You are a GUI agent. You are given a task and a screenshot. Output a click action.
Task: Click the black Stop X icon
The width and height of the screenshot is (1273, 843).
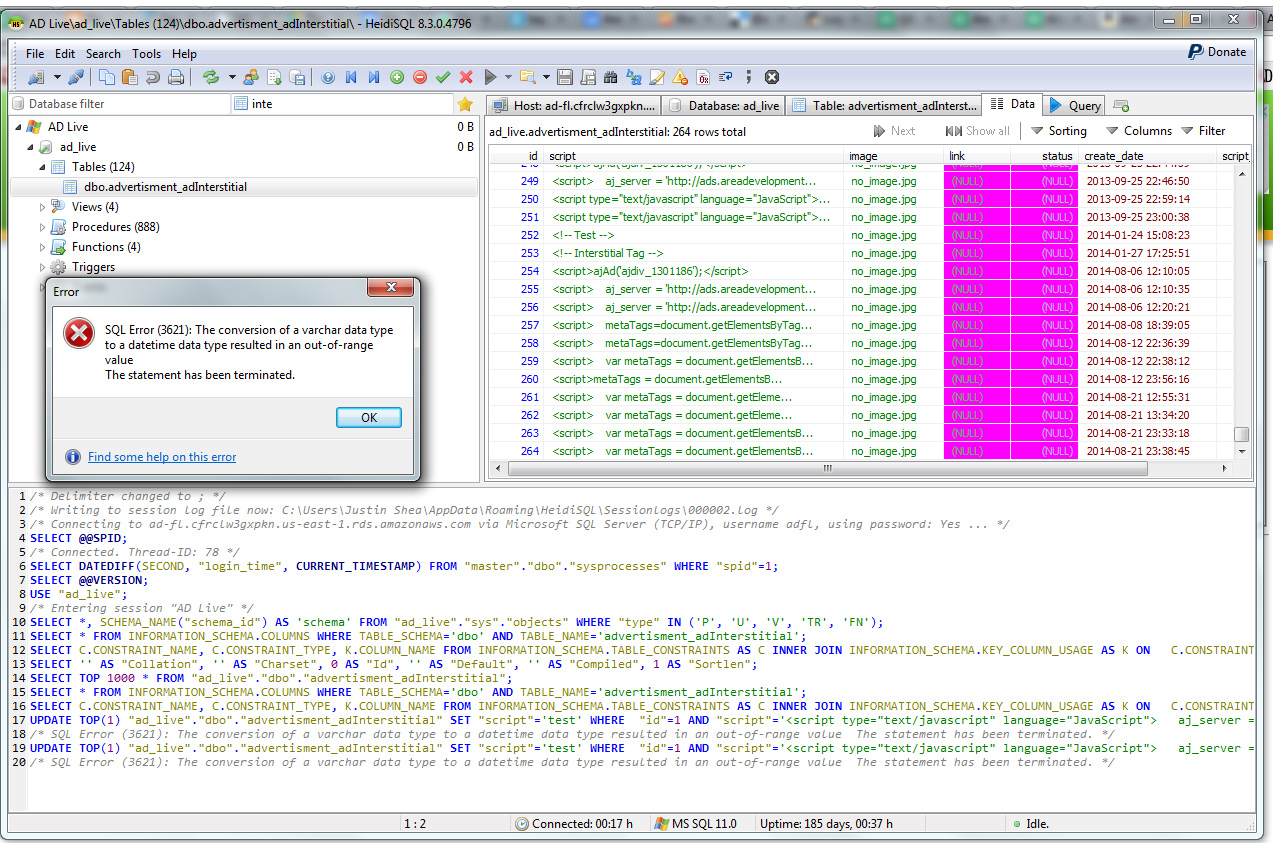(x=772, y=77)
